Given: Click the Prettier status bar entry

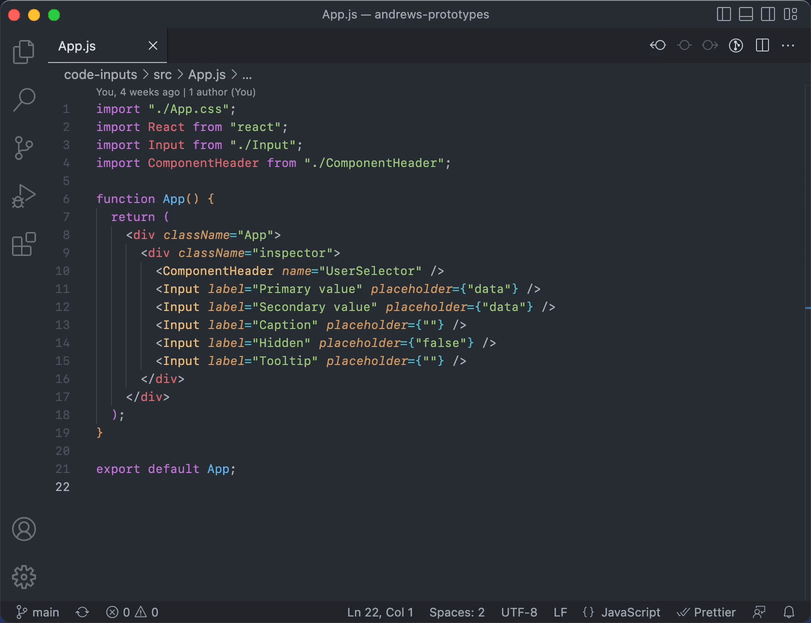Looking at the screenshot, I should (x=707, y=611).
